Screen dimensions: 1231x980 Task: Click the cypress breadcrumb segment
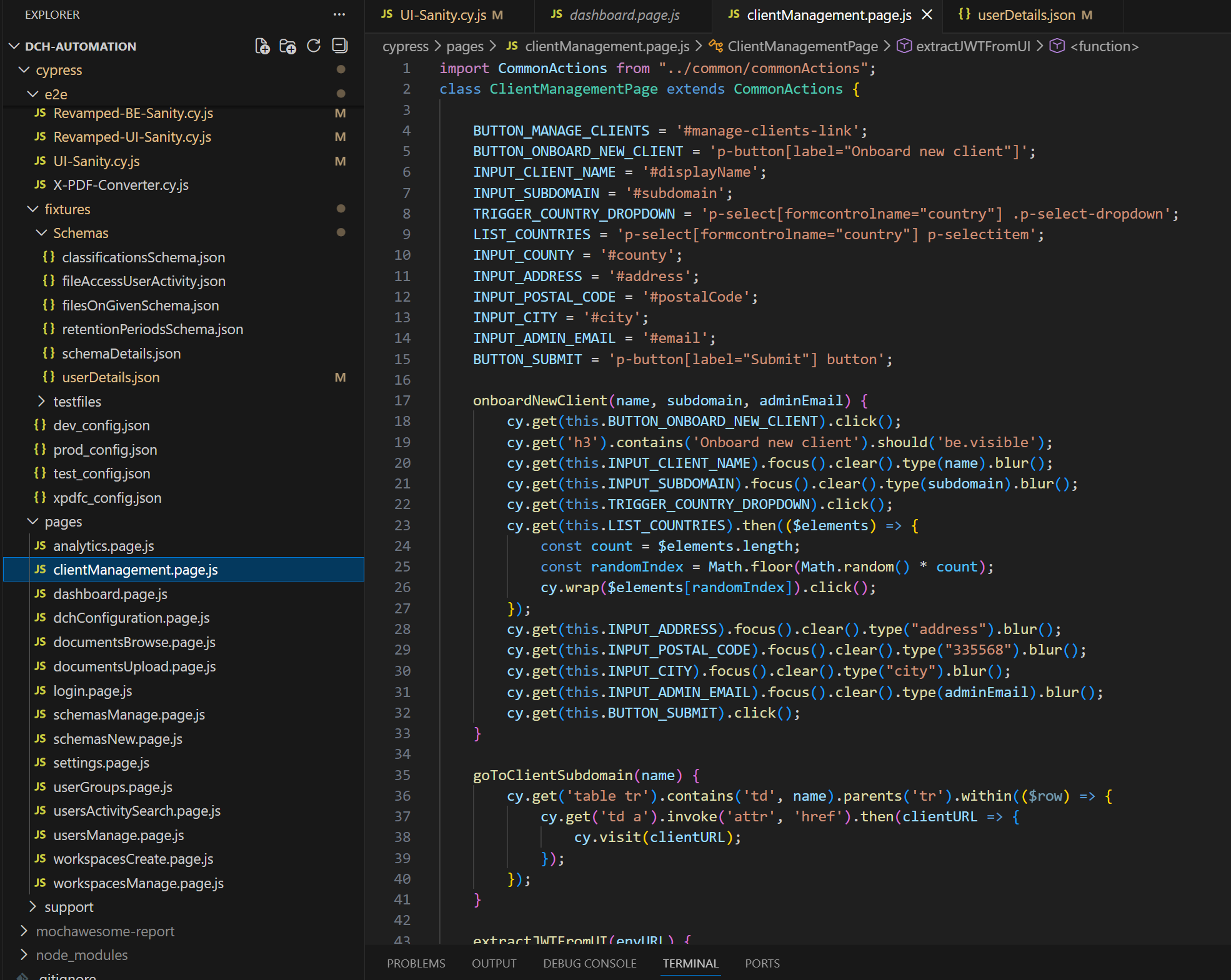(x=406, y=46)
